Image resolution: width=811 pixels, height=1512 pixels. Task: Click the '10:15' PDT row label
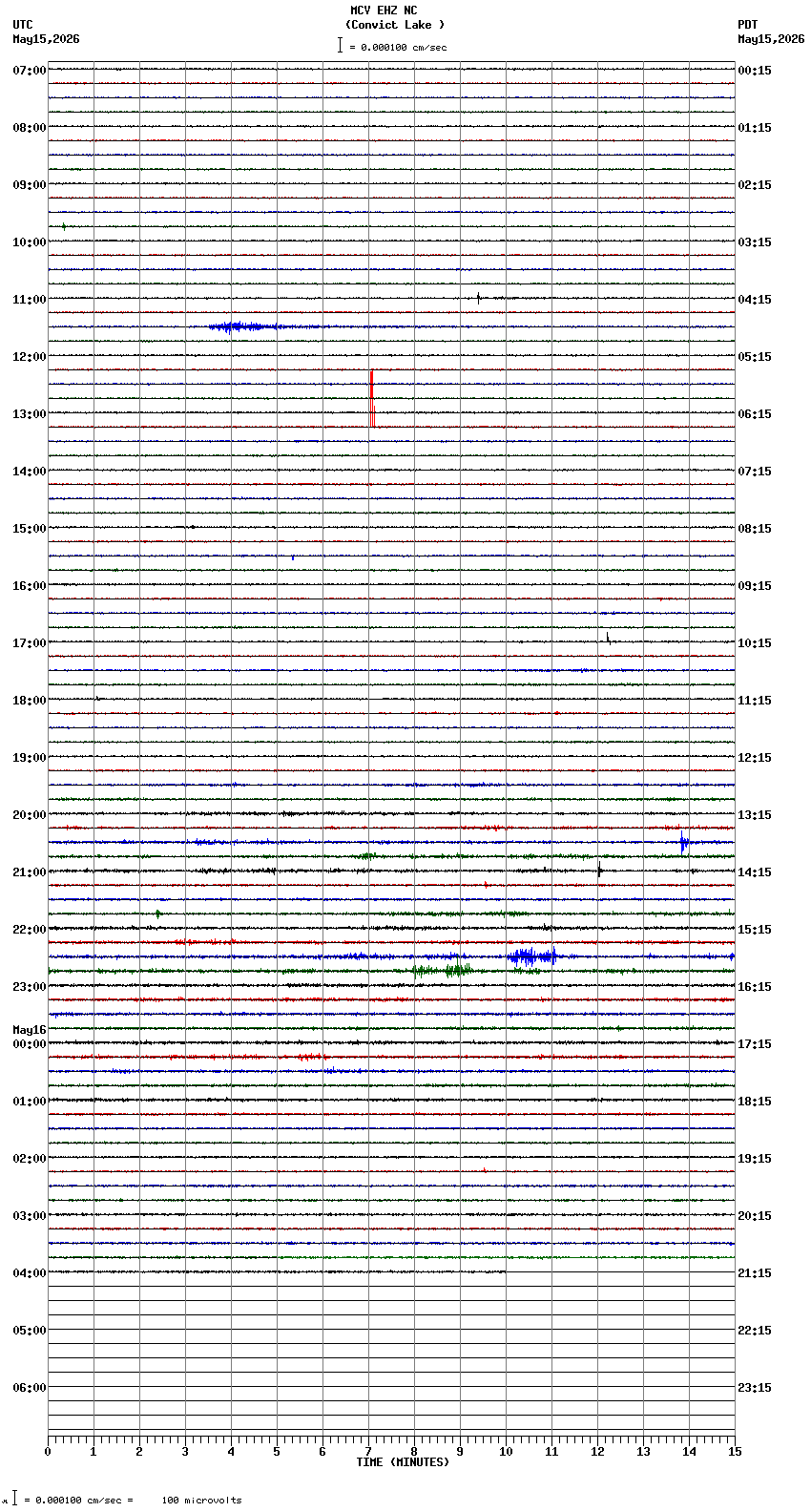click(755, 643)
